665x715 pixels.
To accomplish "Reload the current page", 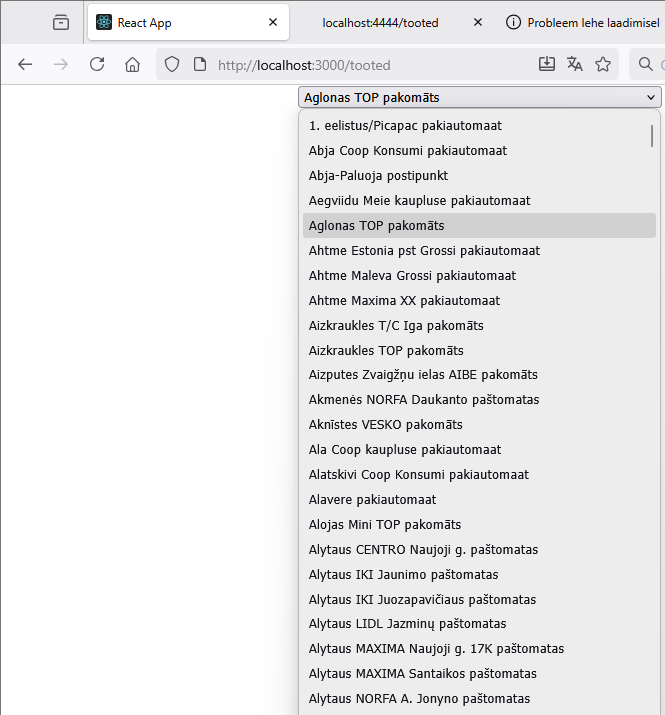I will (x=97, y=65).
